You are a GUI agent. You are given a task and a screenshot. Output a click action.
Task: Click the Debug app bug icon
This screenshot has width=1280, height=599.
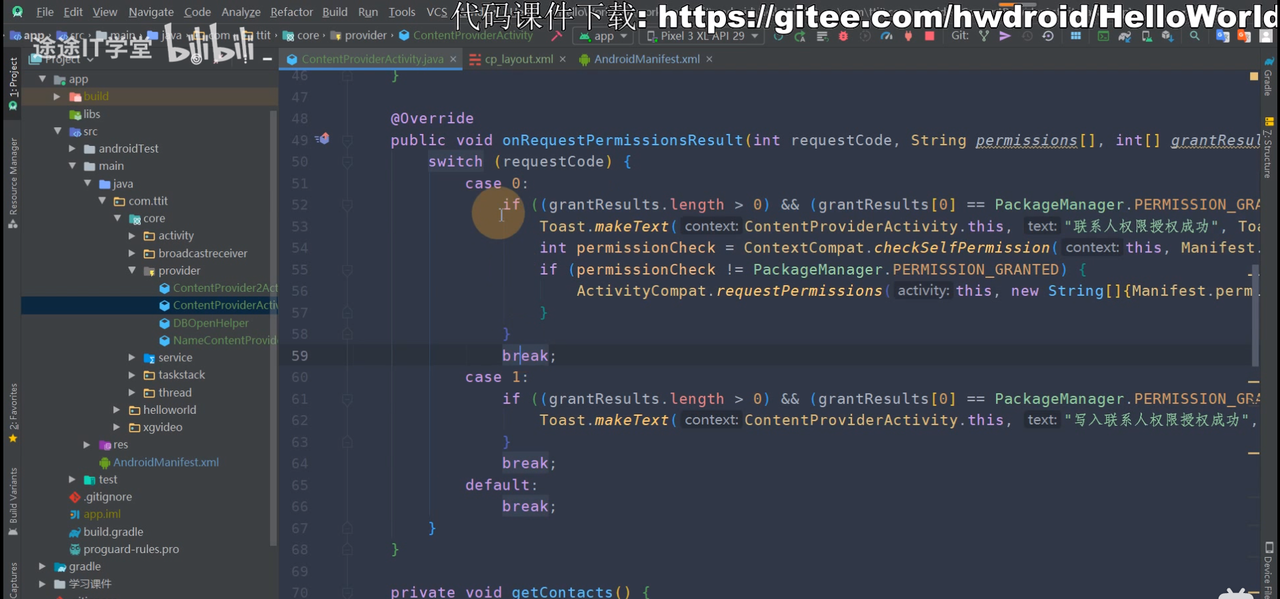[843, 36]
